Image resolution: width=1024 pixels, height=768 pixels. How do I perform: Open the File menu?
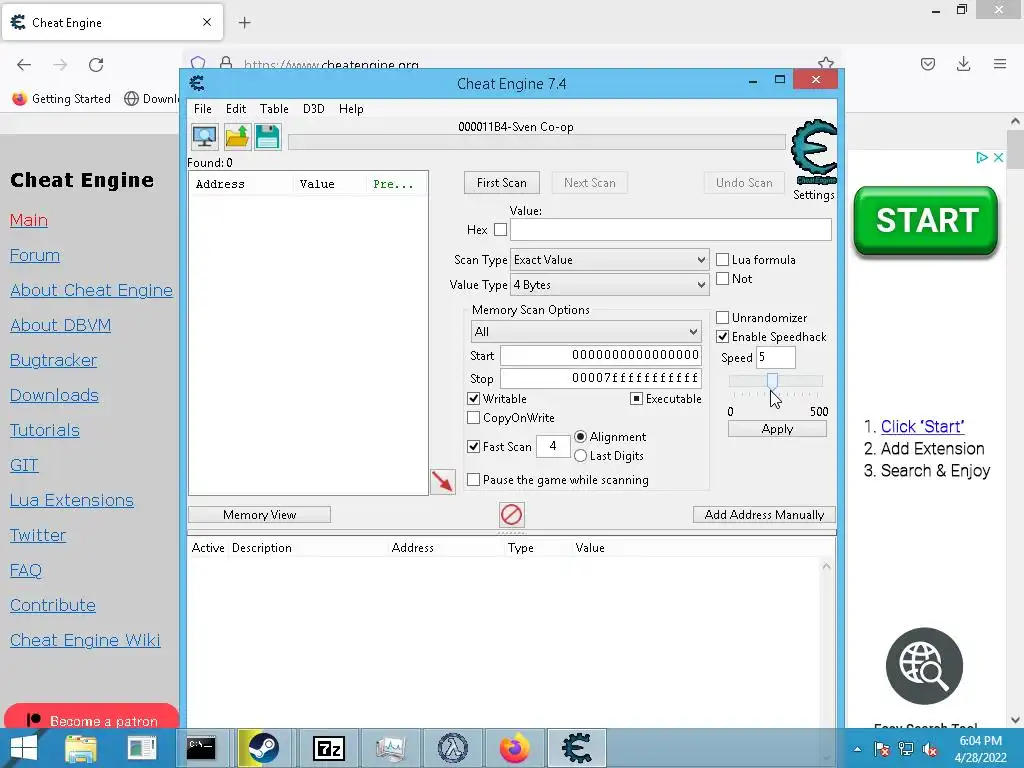coord(202,109)
